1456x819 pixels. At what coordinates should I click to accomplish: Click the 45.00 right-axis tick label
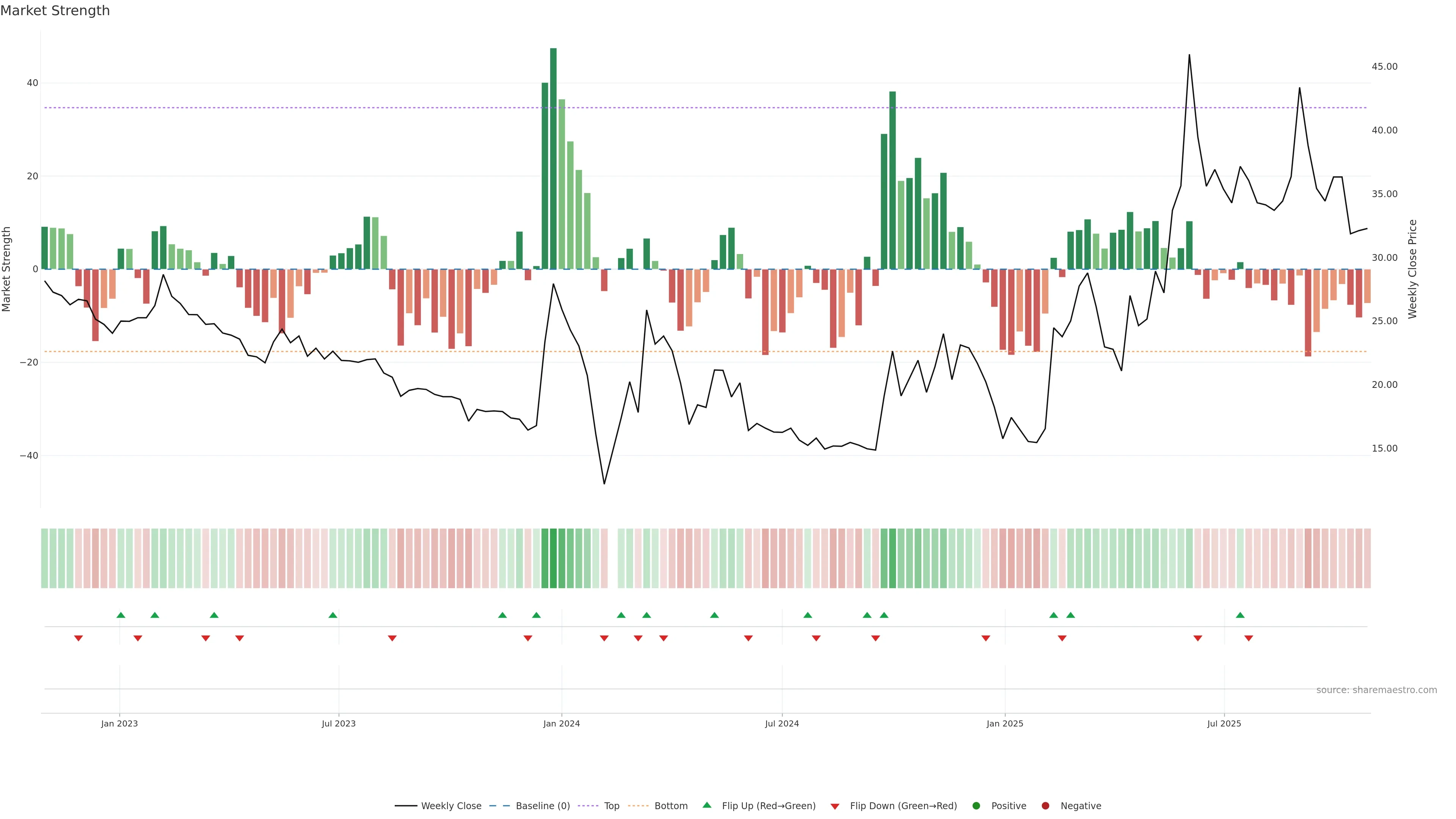[1384, 67]
